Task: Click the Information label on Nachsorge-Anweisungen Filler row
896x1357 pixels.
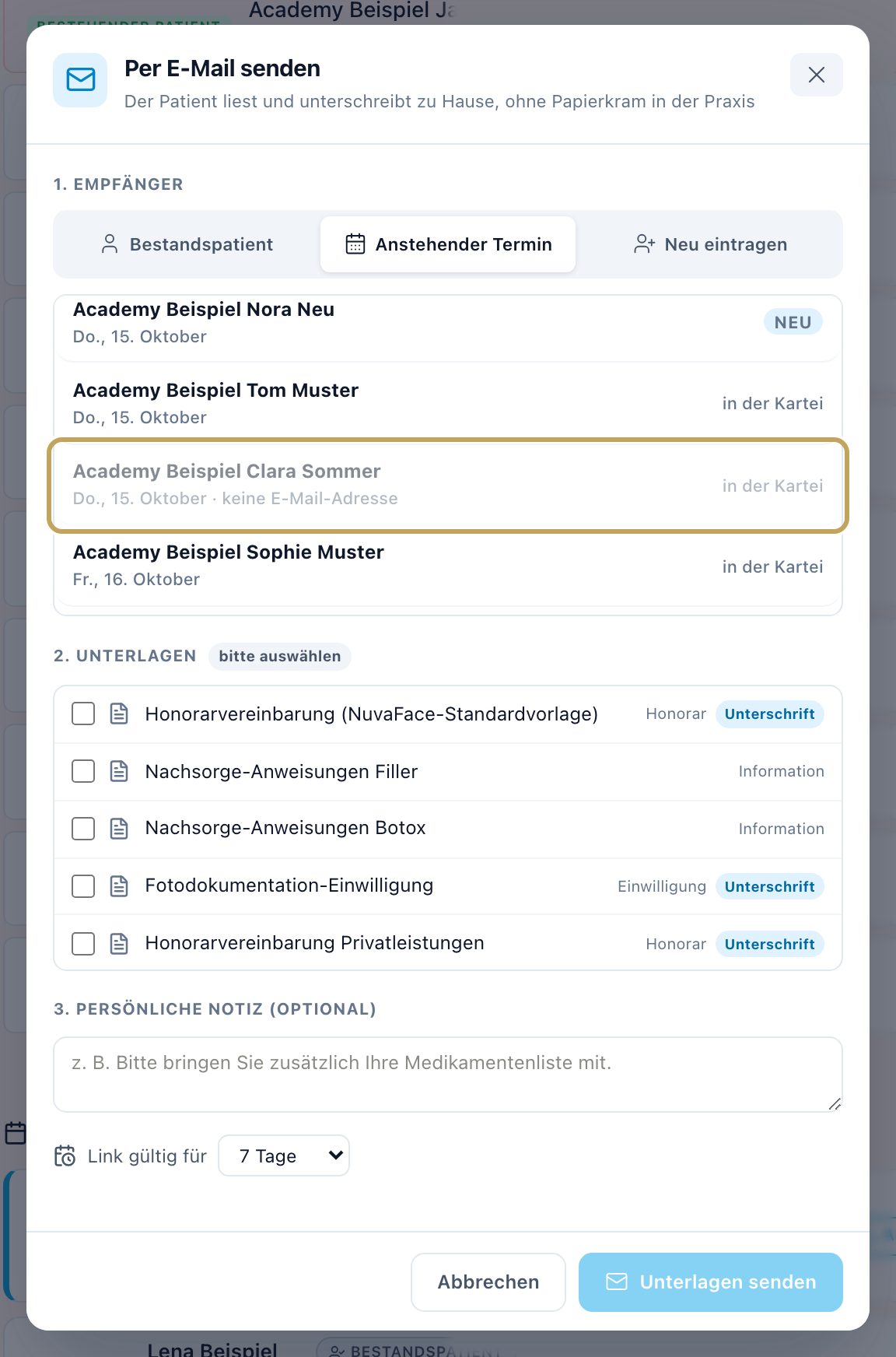Action: coord(781,771)
